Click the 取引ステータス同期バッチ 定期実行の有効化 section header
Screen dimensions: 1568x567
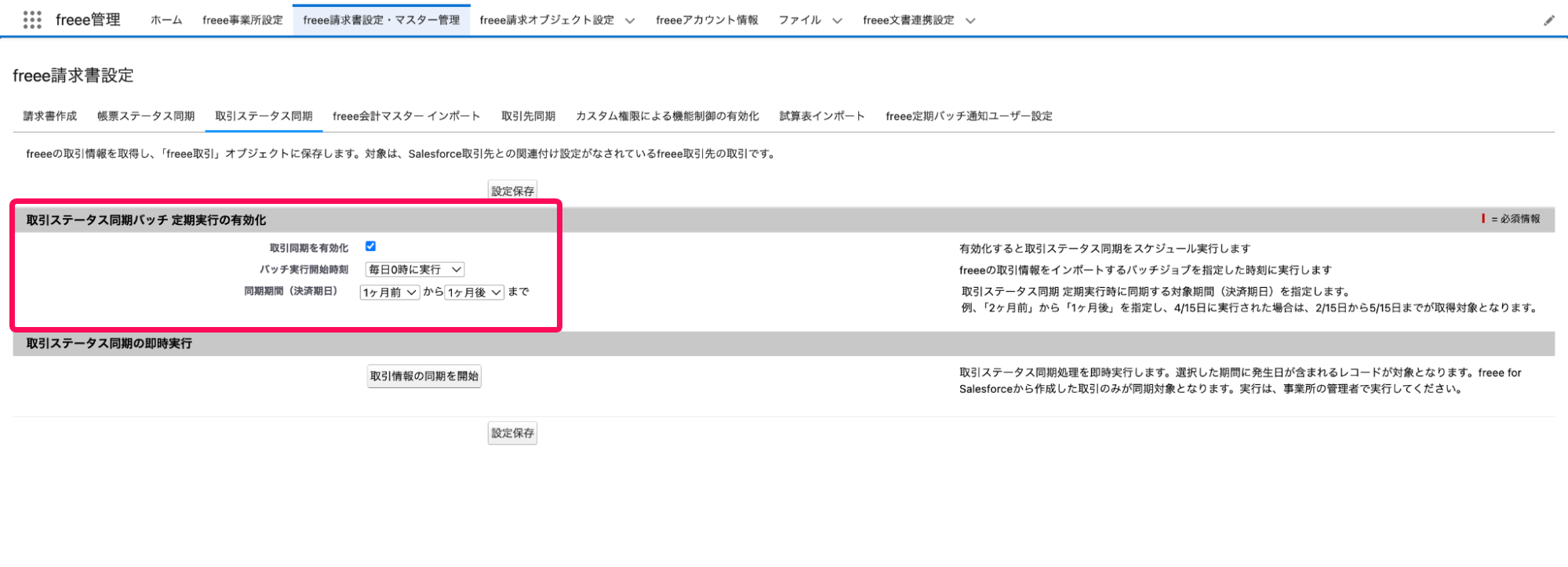click(x=146, y=220)
